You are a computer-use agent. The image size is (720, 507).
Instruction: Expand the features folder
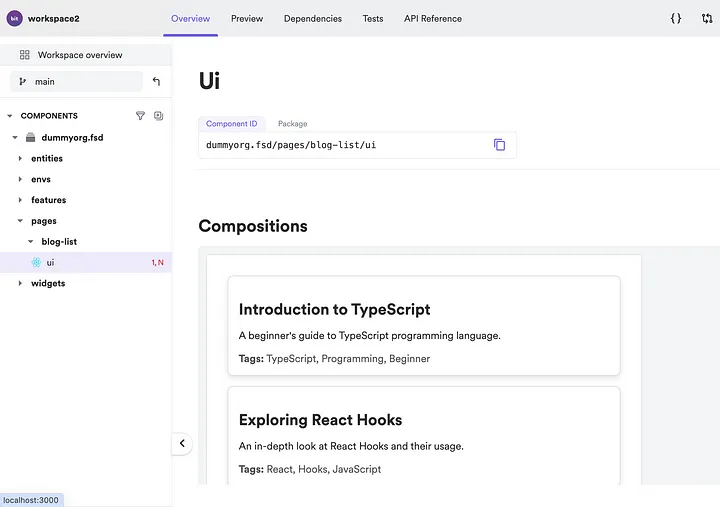[20, 200]
